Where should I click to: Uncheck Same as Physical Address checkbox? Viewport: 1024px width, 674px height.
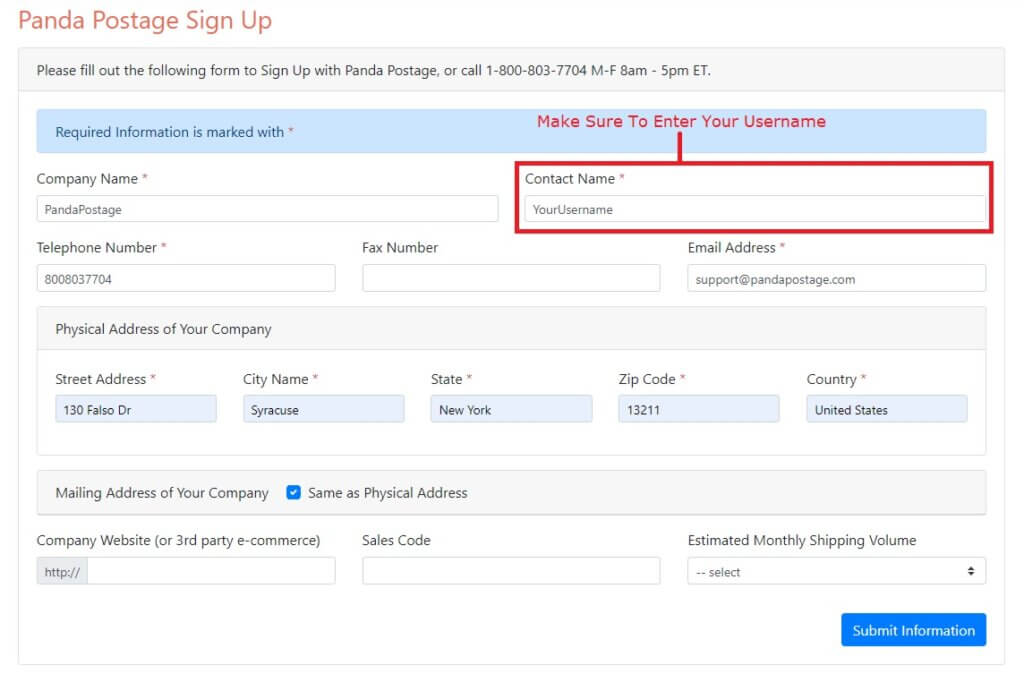294,492
